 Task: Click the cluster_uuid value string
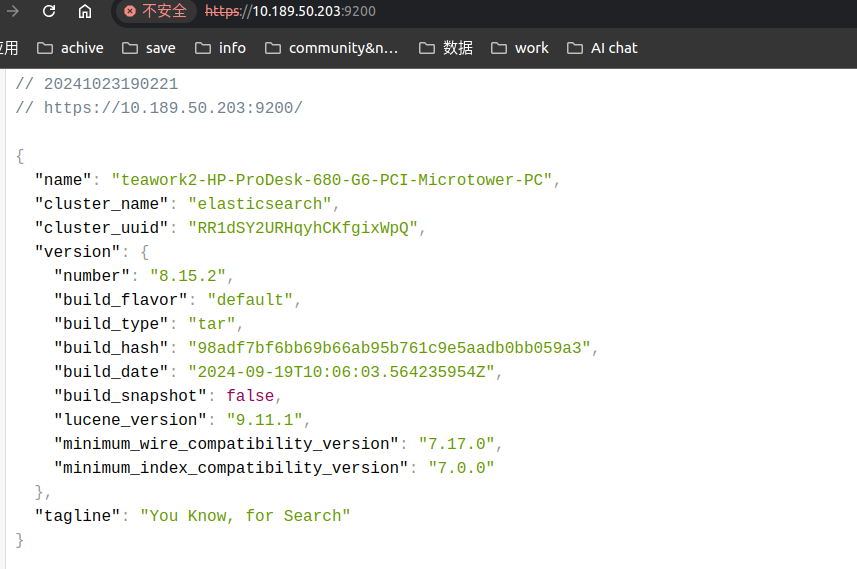303,228
